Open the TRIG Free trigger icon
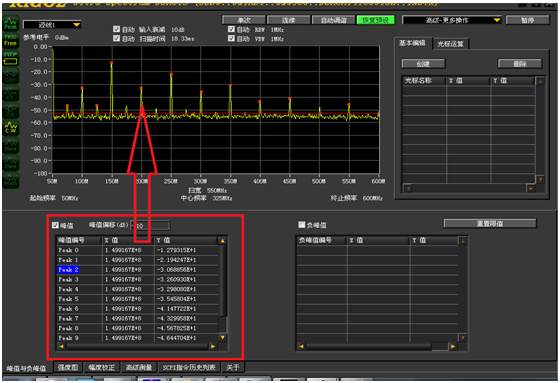The height and width of the screenshot is (383, 560). coord(10,41)
